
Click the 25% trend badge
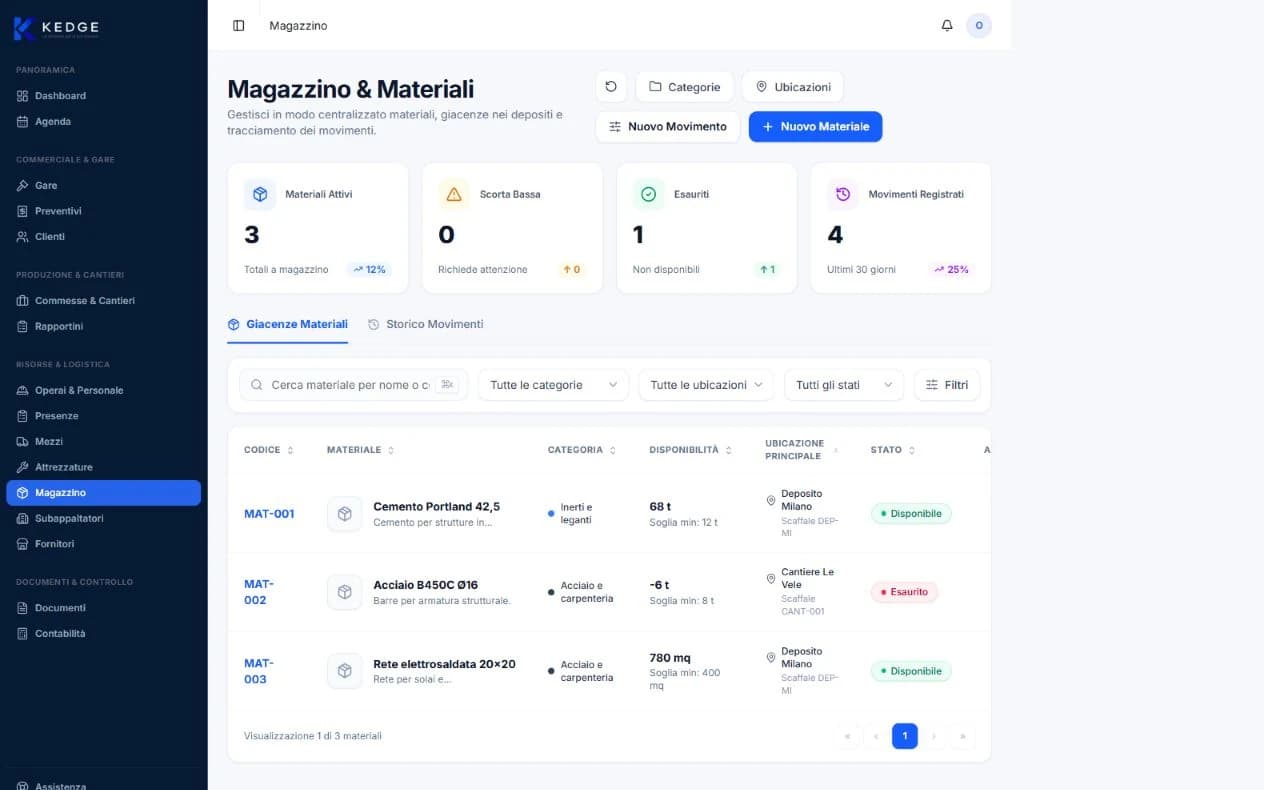pos(951,269)
